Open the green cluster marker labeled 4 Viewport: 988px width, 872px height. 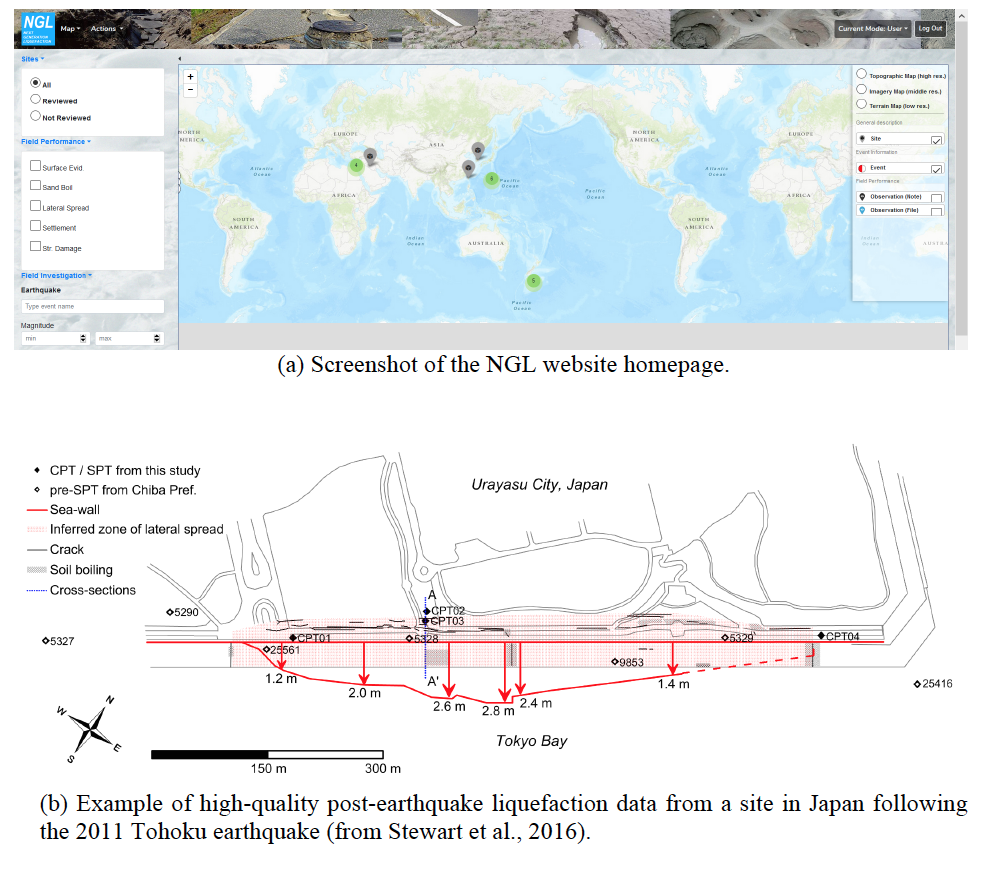point(356,166)
